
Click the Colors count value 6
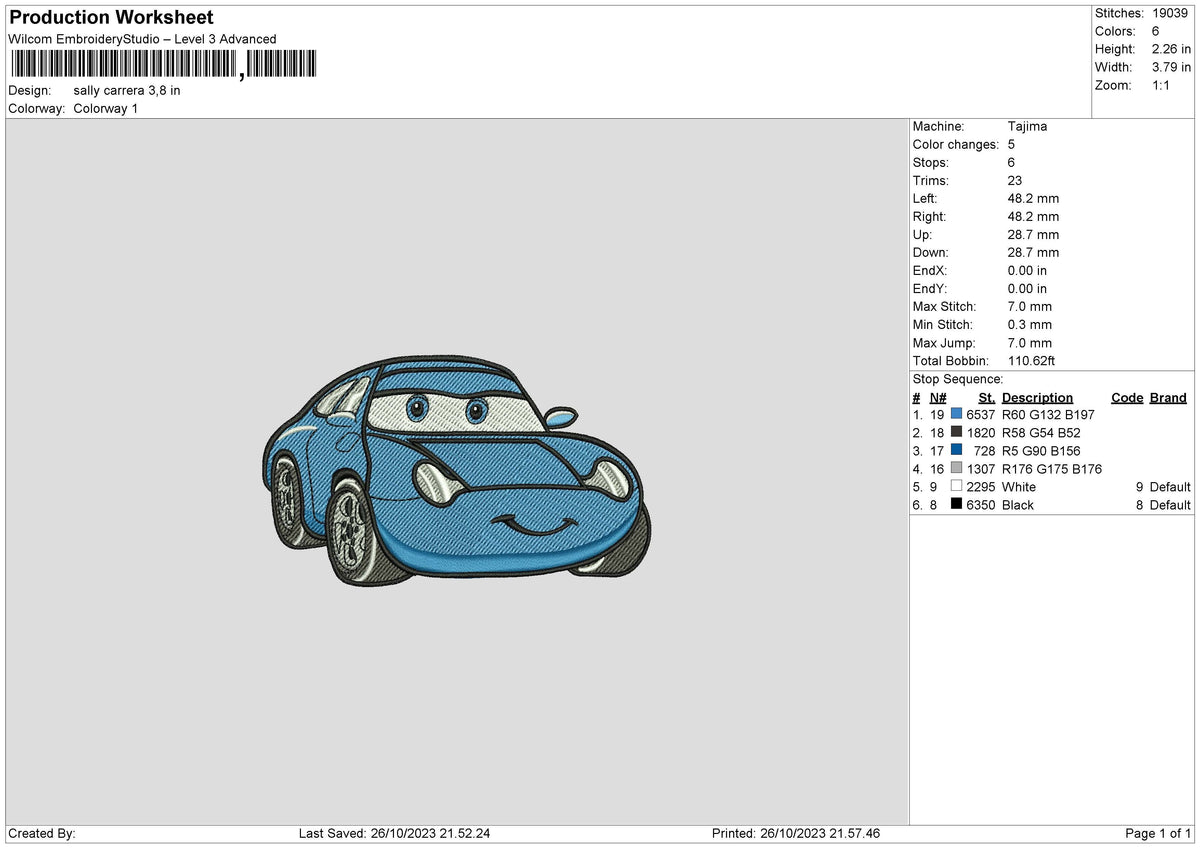[x=1155, y=31]
